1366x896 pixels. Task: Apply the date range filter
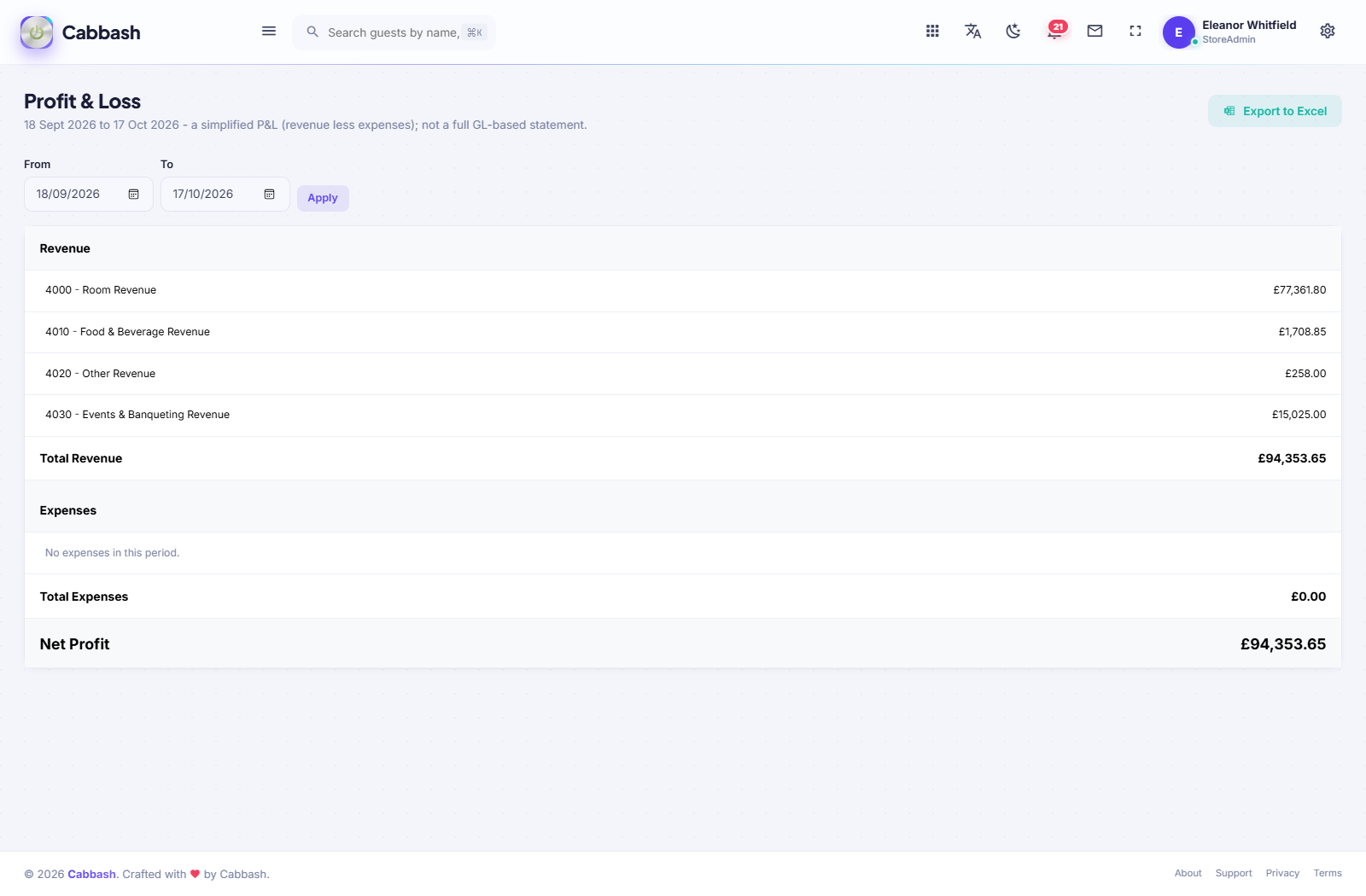click(x=323, y=198)
